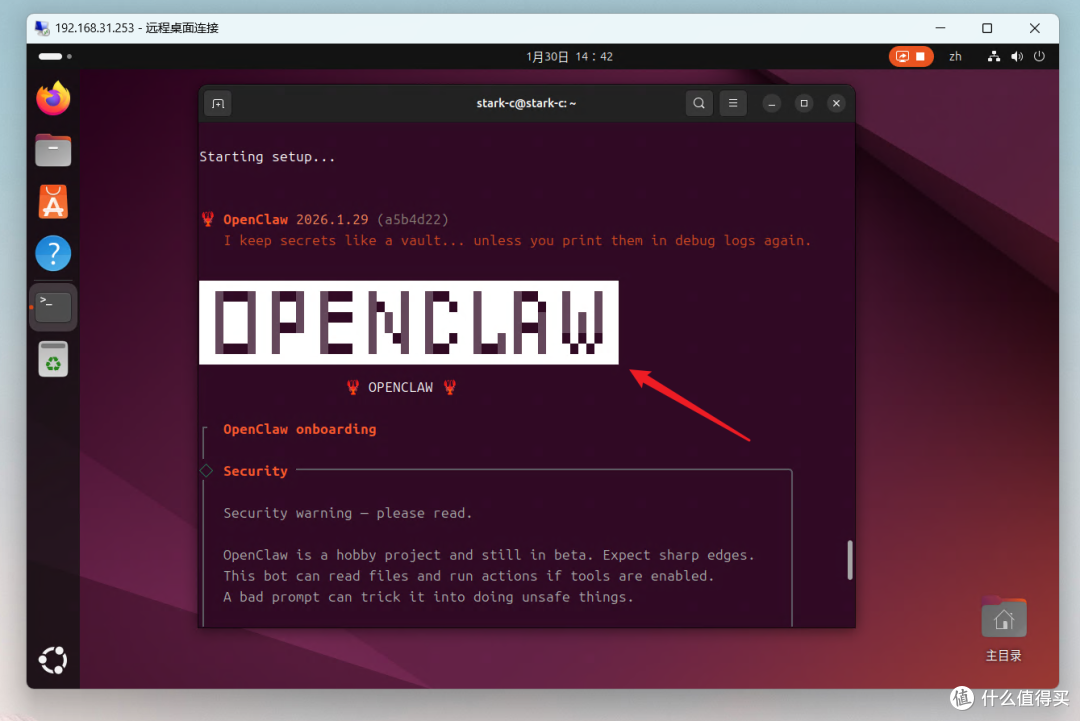Open the clock showing 1月30日 14:42
This screenshot has width=1080, height=721.
pos(570,56)
